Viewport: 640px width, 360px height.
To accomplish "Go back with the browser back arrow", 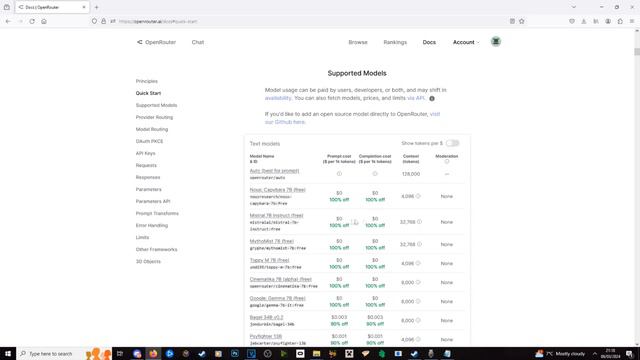I will point(8,21).
